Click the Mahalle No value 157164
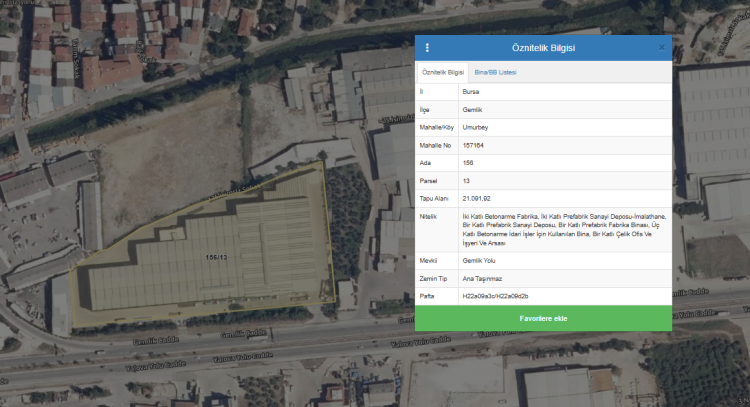 tap(474, 145)
